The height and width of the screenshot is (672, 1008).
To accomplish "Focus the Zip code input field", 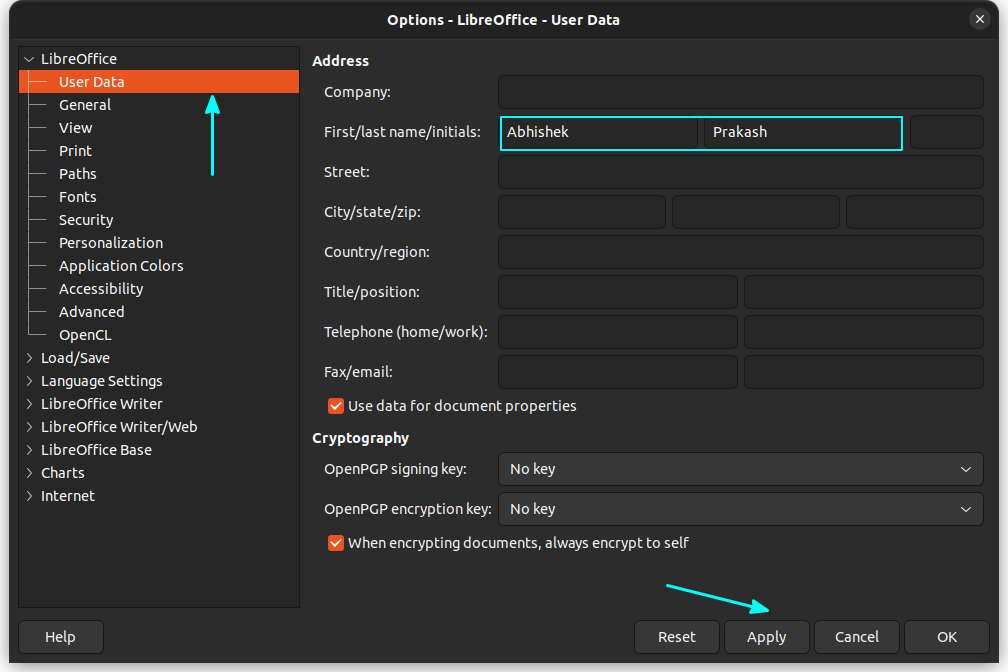I will (x=915, y=212).
